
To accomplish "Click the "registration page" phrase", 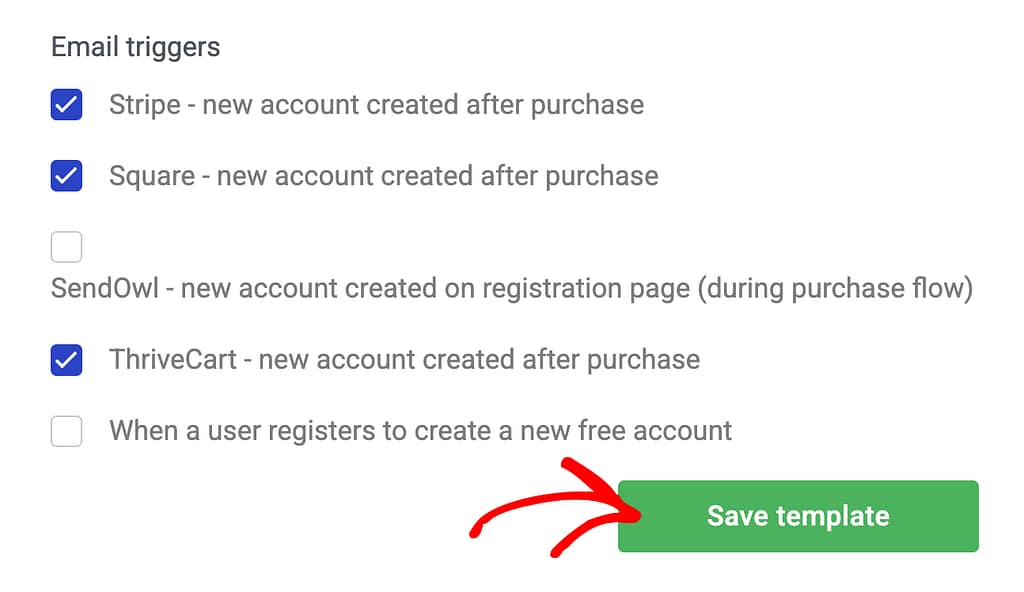I will click(x=586, y=289).
